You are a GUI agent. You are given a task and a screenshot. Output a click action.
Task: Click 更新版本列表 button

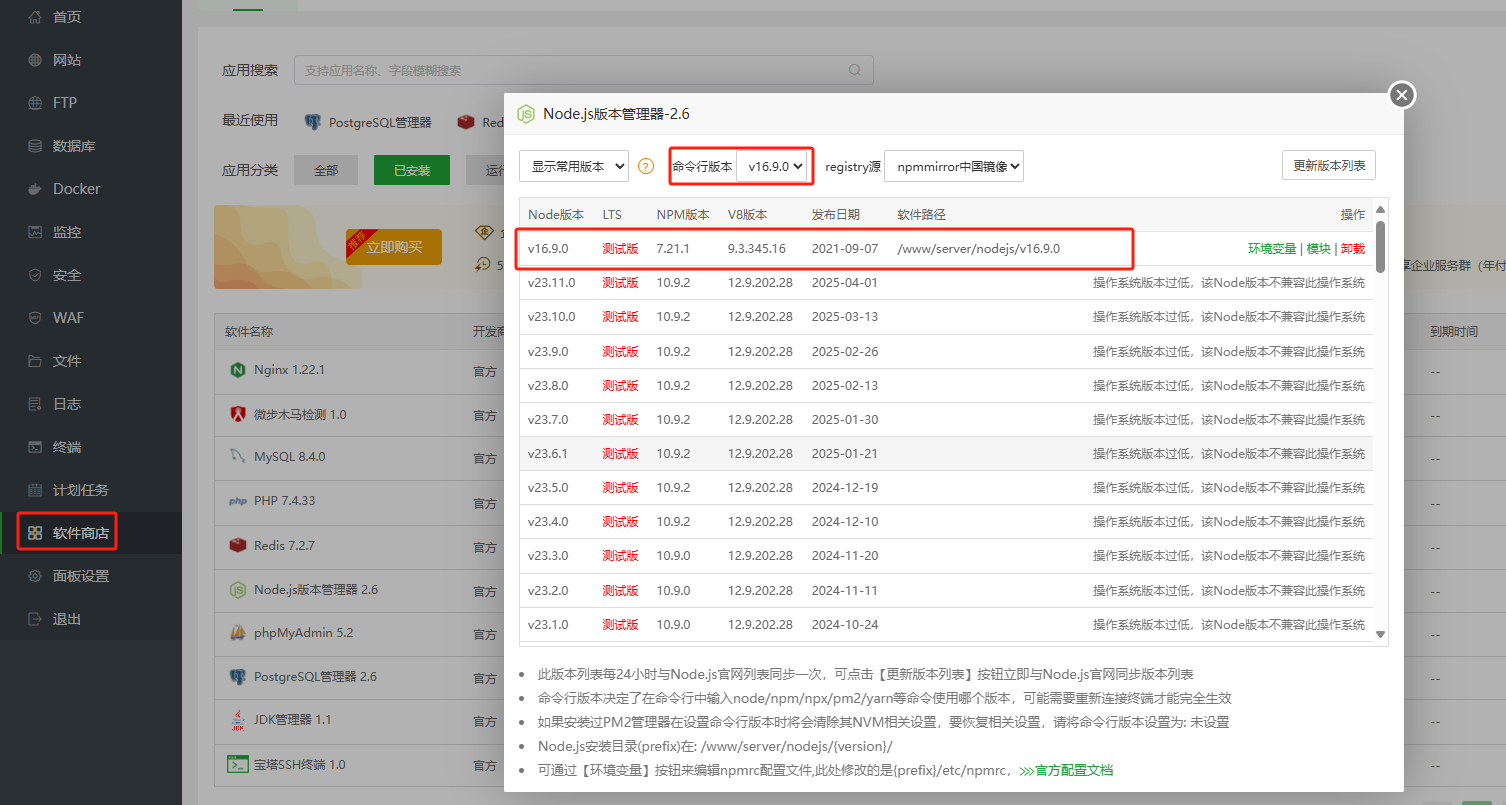(1329, 165)
